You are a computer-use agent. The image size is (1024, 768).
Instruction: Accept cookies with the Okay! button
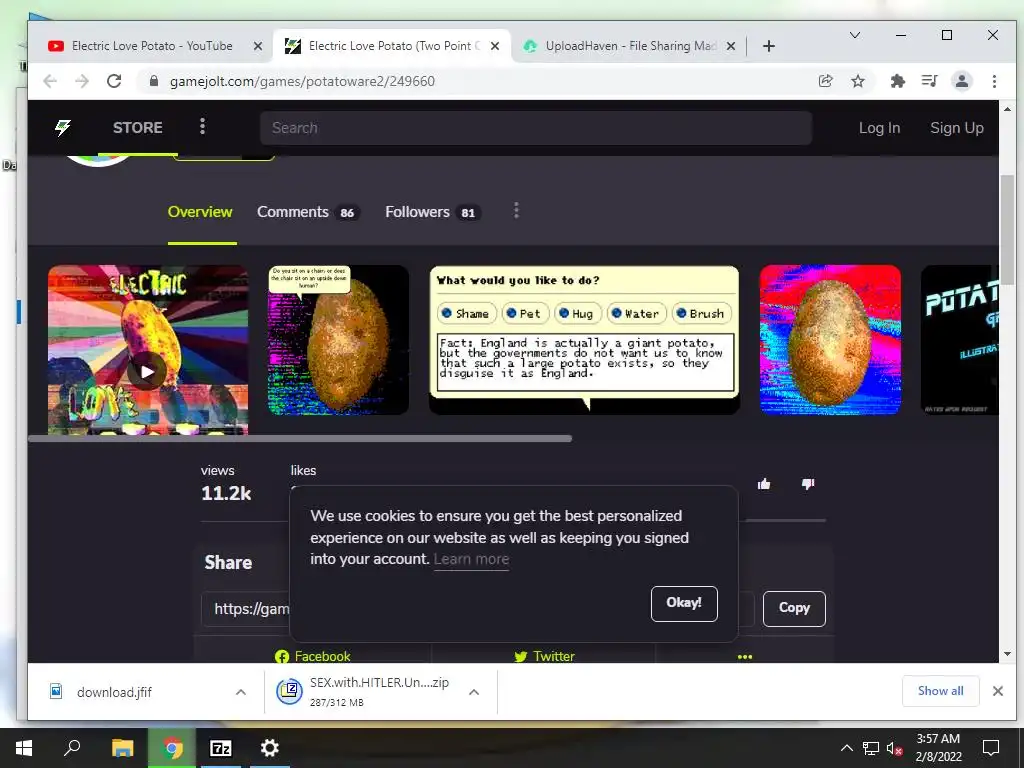684,603
